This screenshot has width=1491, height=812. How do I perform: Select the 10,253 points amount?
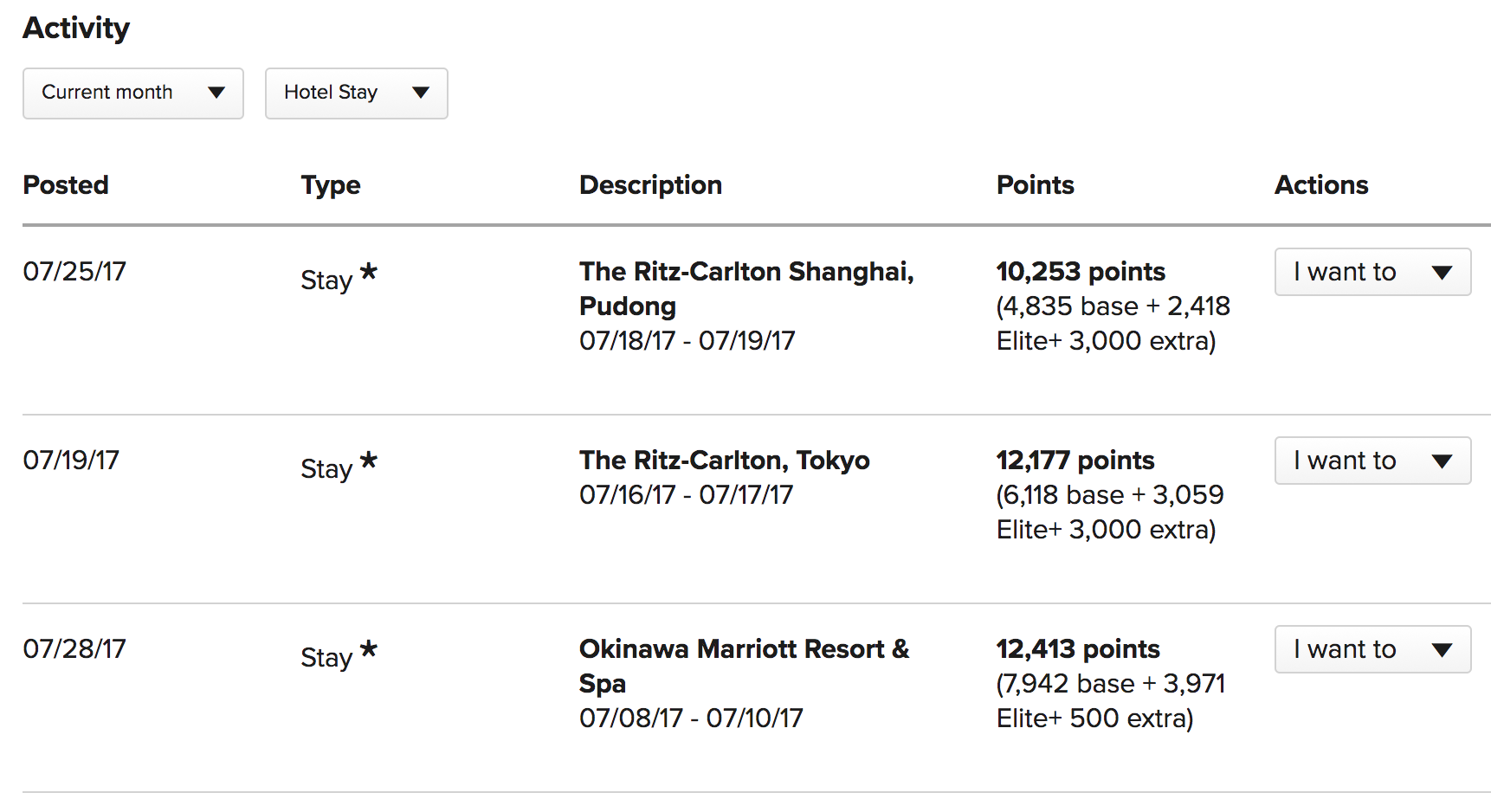tap(1081, 272)
